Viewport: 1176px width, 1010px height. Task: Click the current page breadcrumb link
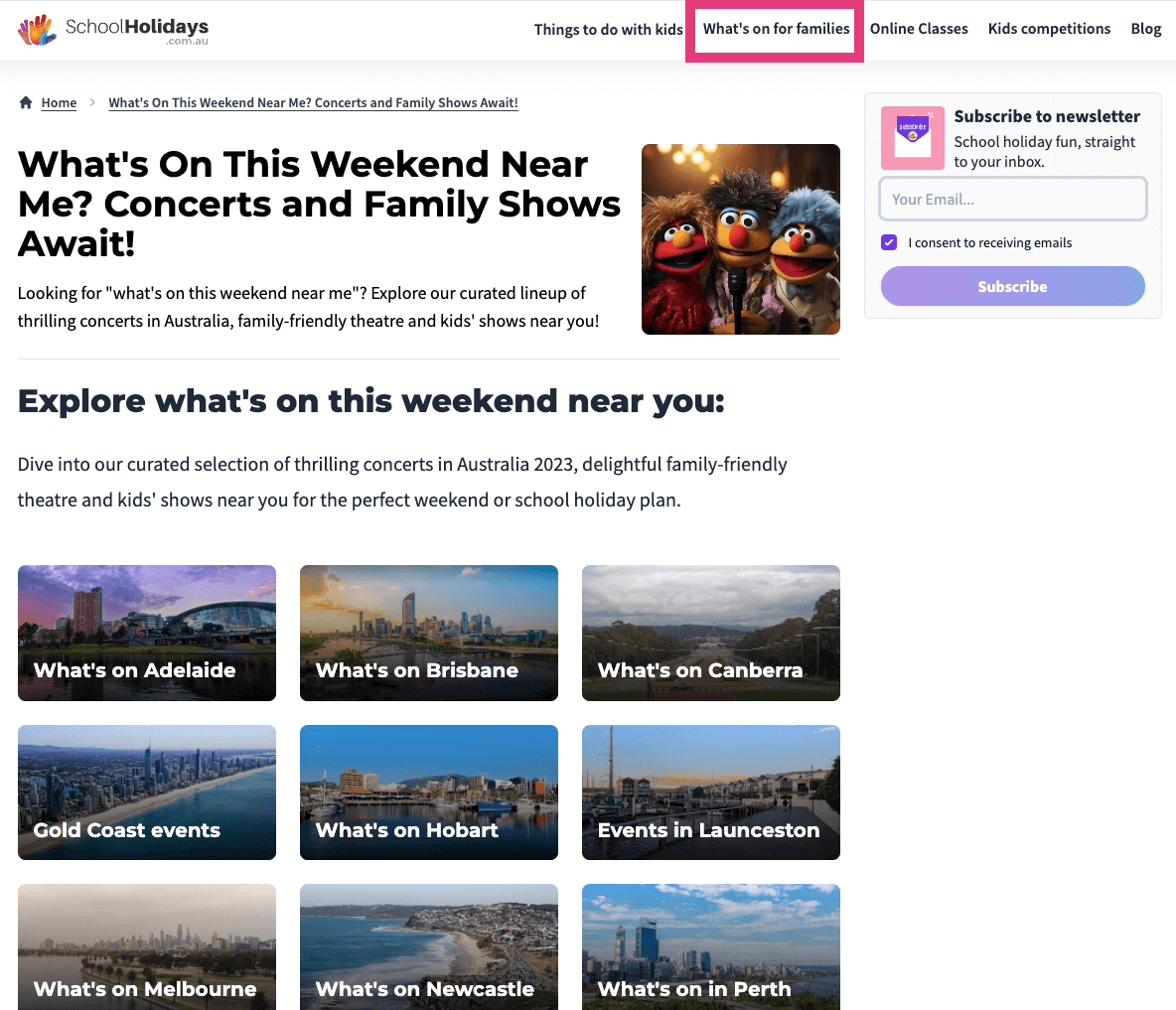click(313, 102)
